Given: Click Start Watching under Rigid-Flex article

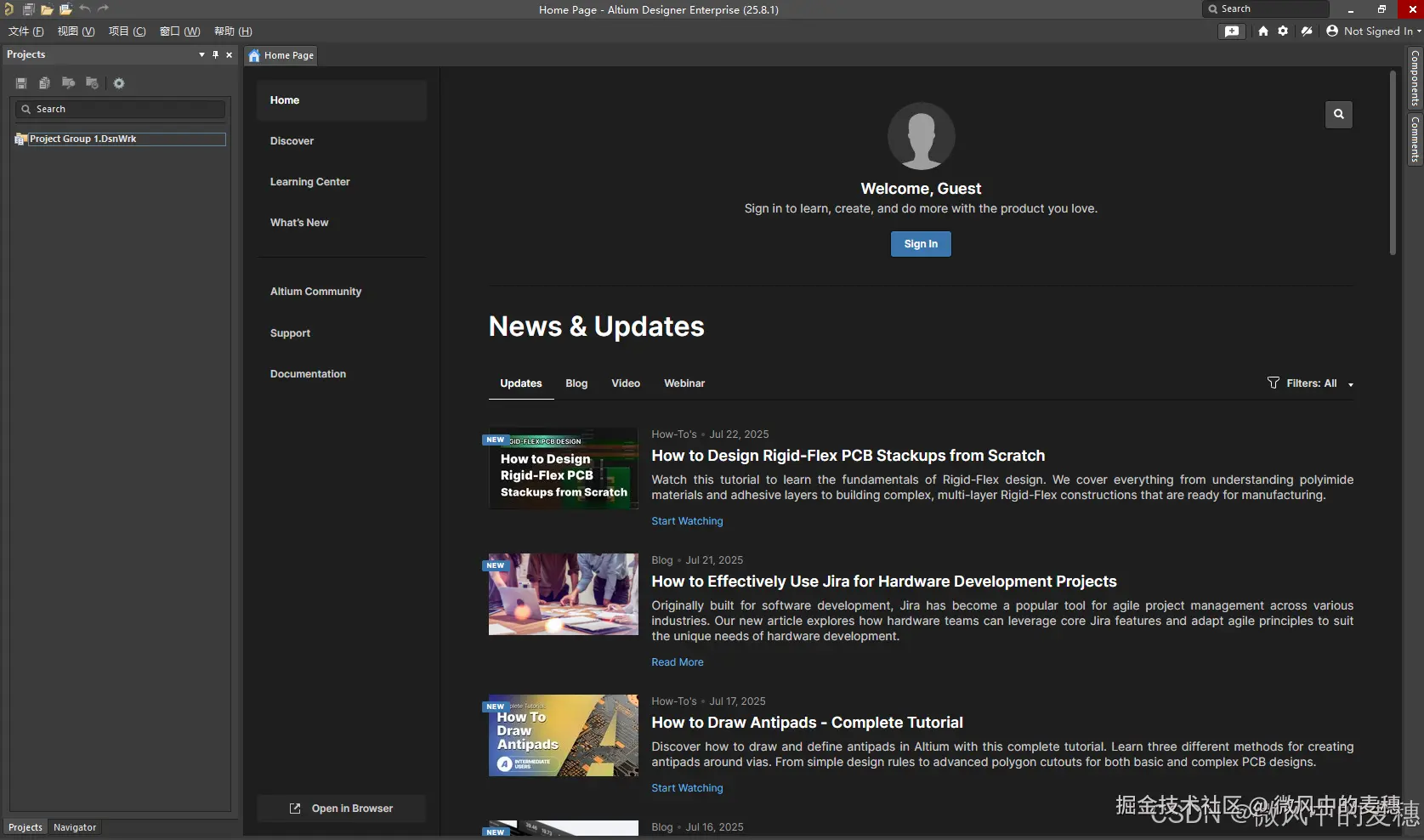Looking at the screenshot, I should 687,521.
